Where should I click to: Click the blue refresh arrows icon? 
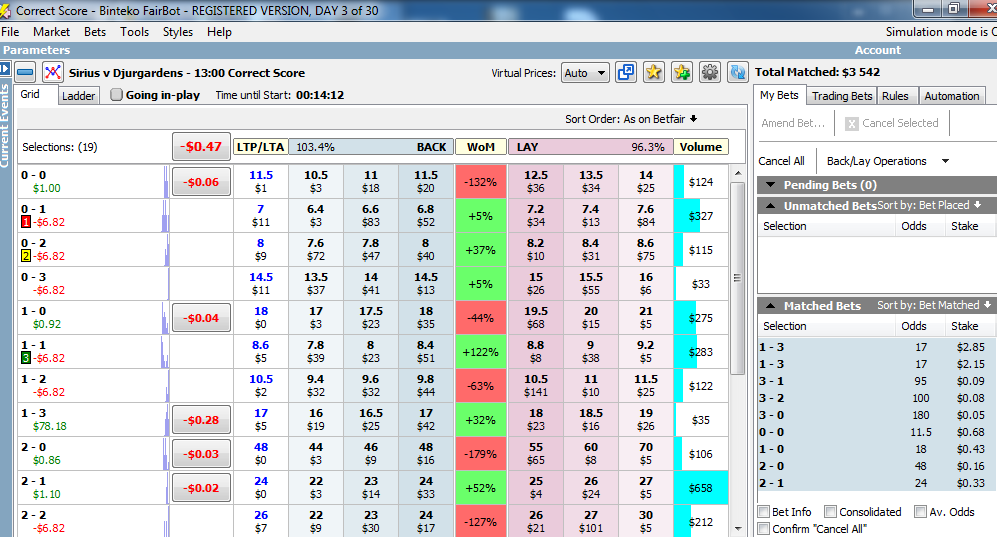click(737, 72)
